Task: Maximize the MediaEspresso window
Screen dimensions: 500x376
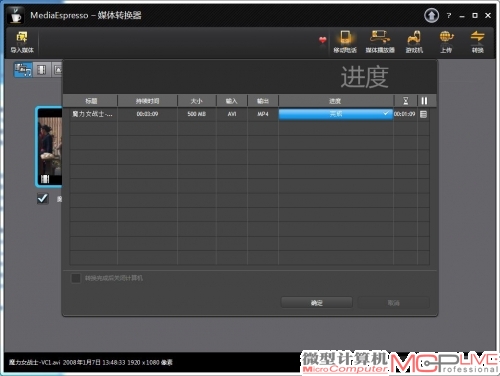Action: [x=475, y=15]
